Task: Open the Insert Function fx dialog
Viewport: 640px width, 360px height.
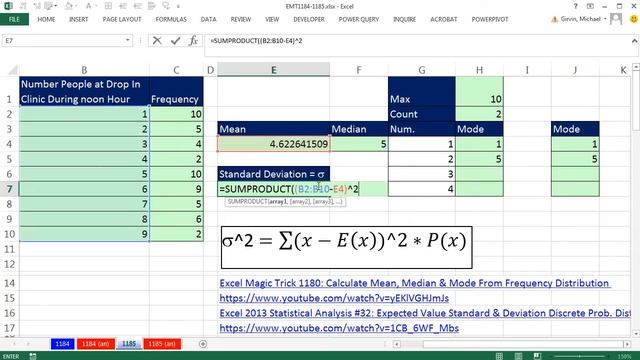Action: 193,40
